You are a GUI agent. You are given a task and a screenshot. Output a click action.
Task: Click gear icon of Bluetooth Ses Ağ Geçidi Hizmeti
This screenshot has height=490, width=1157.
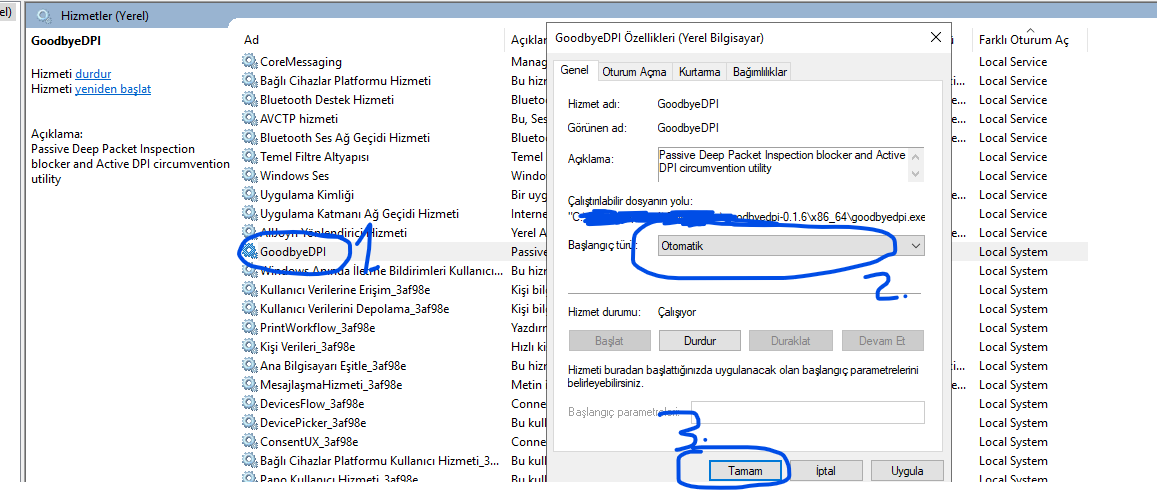click(250, 138)
